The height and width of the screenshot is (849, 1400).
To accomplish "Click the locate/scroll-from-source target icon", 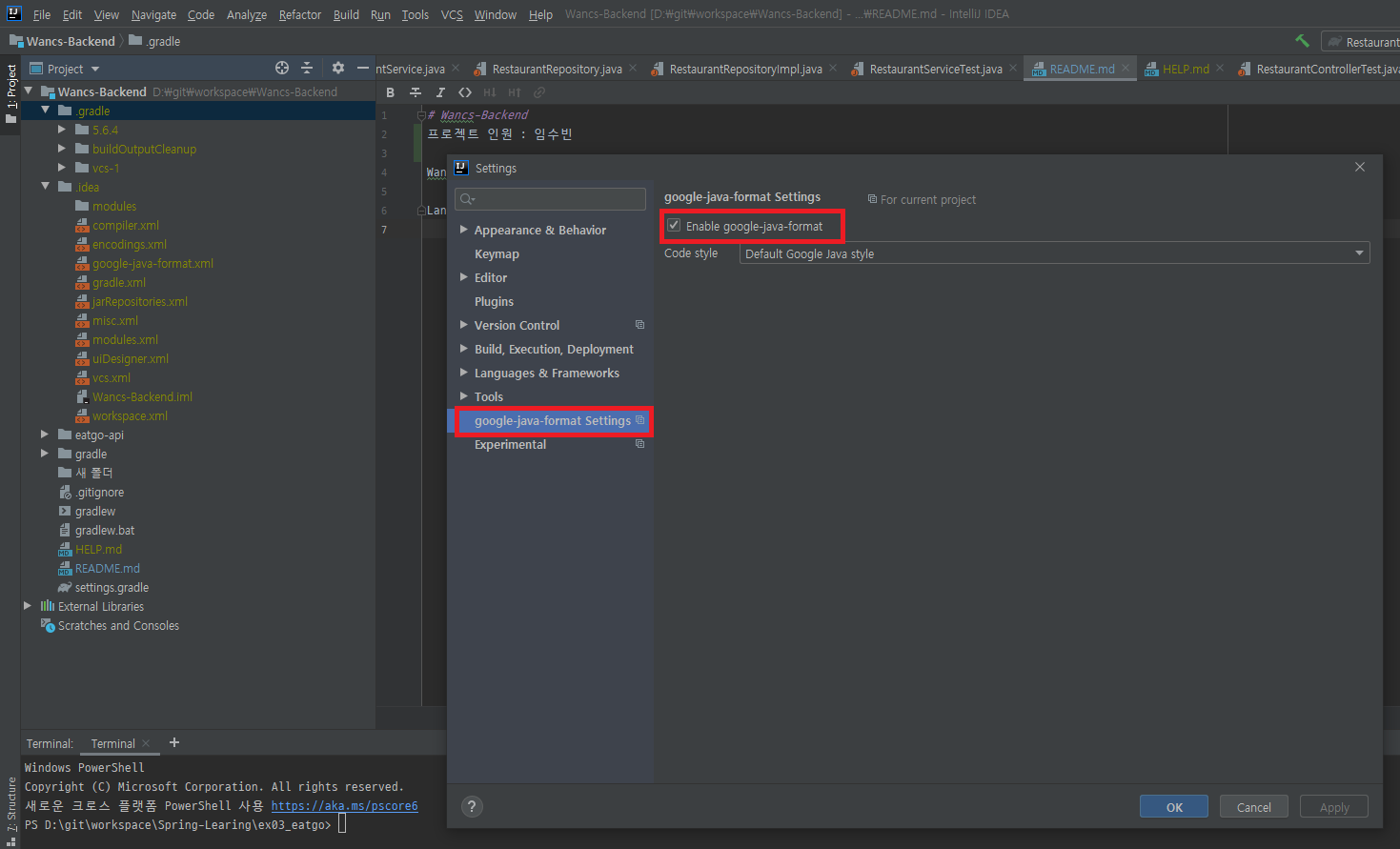I will pos(282,68).
